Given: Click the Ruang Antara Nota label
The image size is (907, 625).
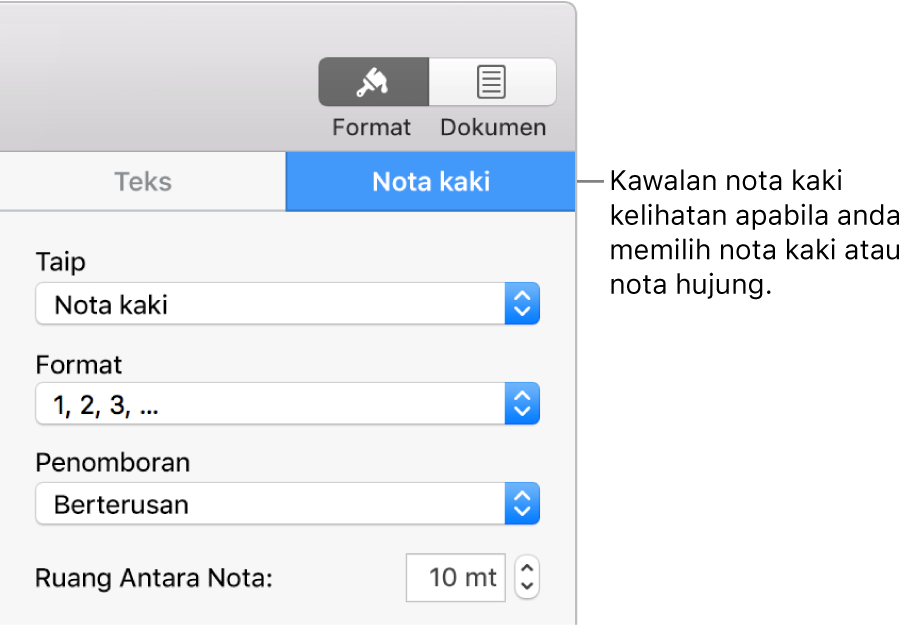Looking at the screenshot, I should [x=154, y=578].
